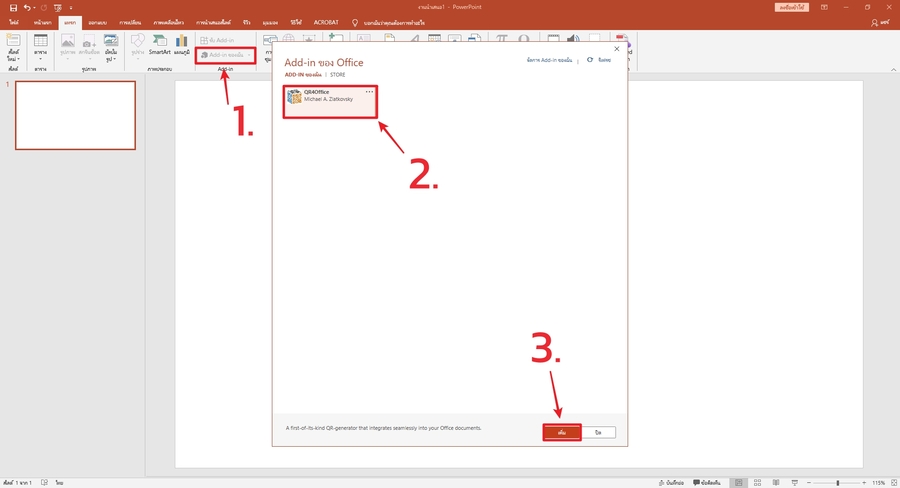This screenshot has height=488, width=900.
Task: Switch to the MY ADD-INS tab in the dialog
Action: [x=302, y=75]
